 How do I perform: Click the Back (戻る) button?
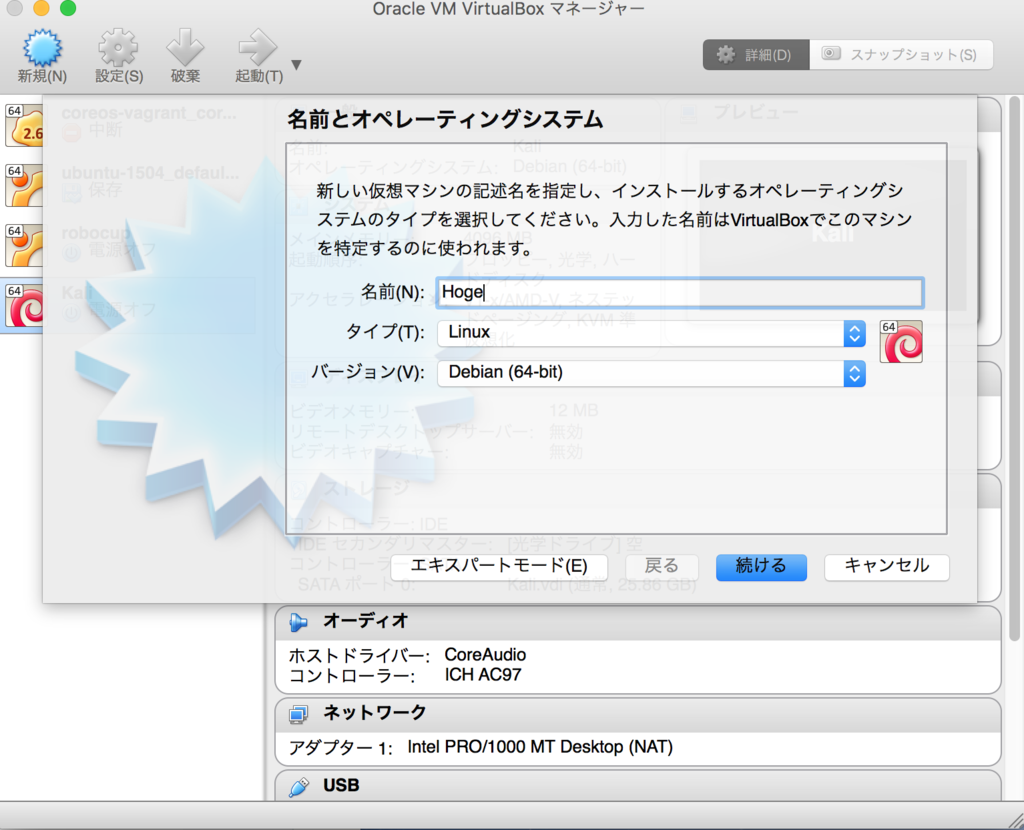(662, 566)
